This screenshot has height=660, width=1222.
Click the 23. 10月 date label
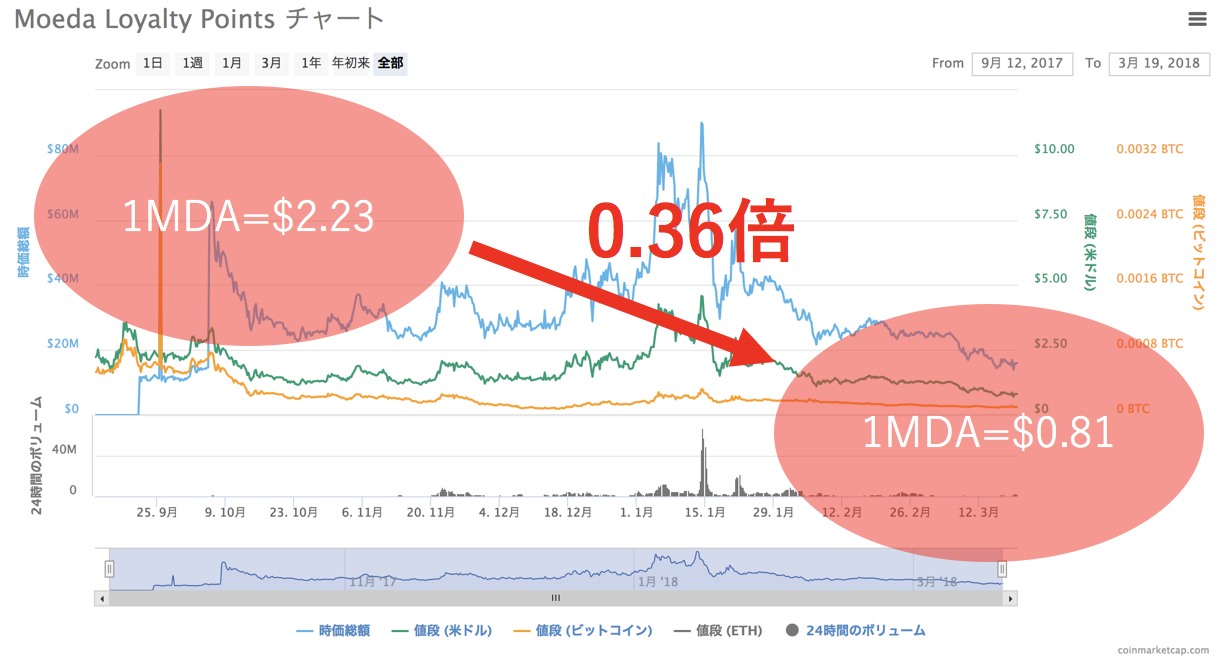(293, 512)
